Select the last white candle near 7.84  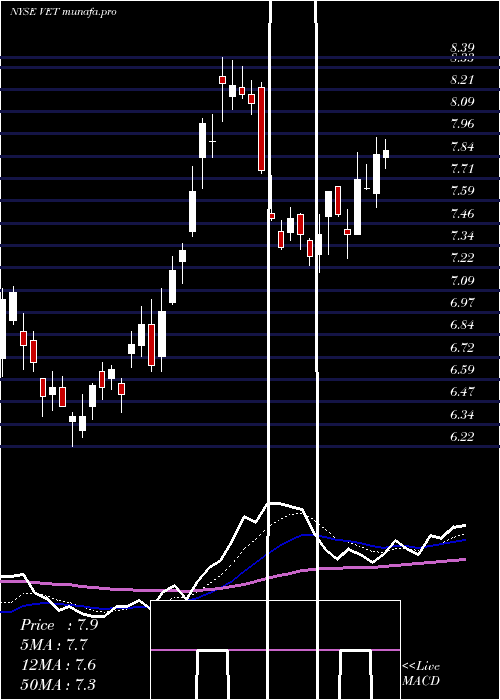tap(386, 154)
